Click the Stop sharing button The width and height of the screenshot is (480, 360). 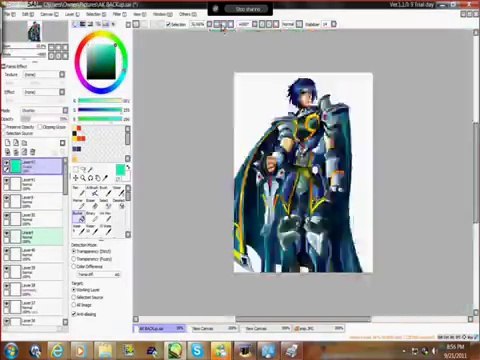point(248,9)
